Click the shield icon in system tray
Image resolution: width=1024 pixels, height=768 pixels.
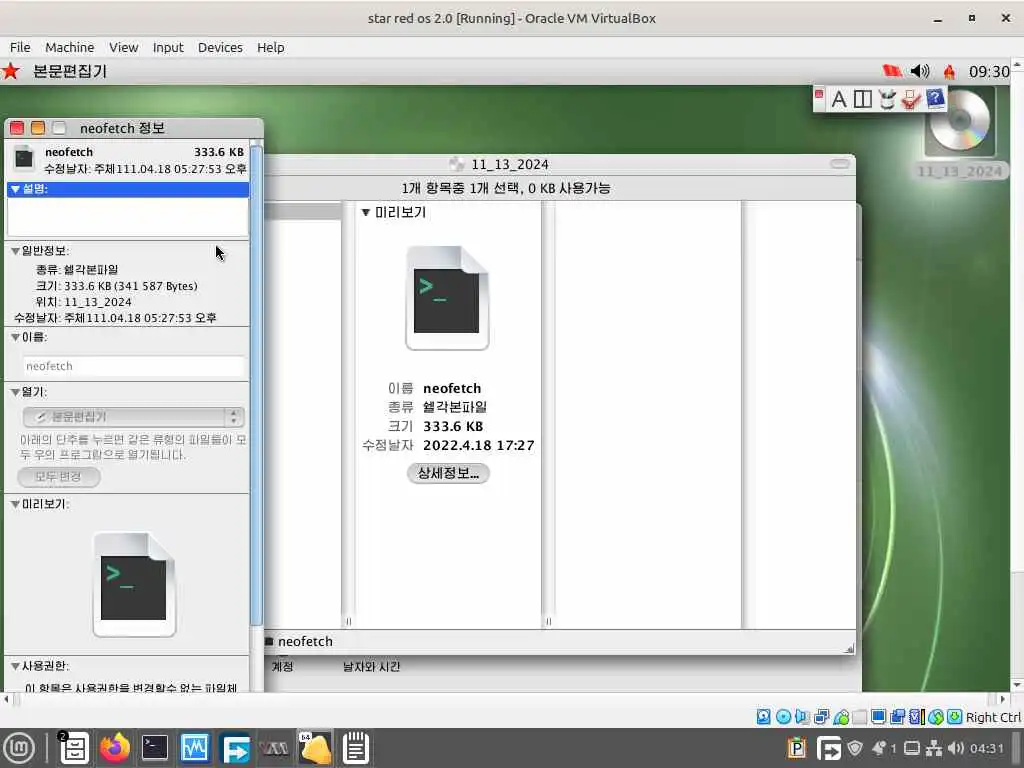coord(855,748)
